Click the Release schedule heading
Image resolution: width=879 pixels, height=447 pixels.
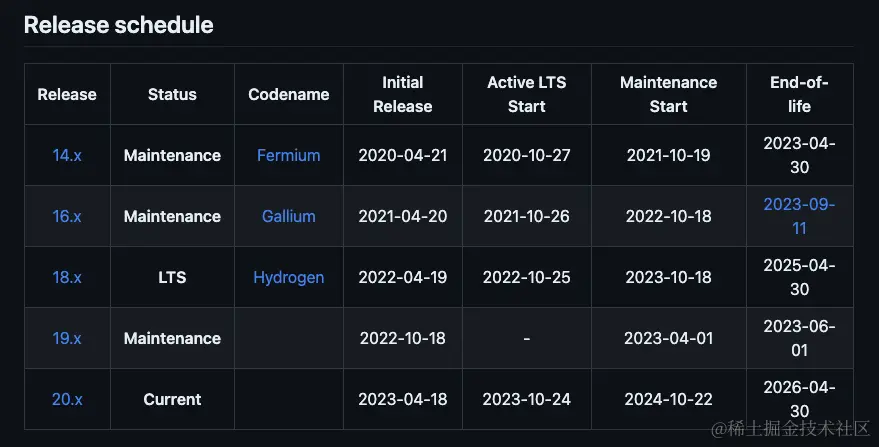point(118,25)
